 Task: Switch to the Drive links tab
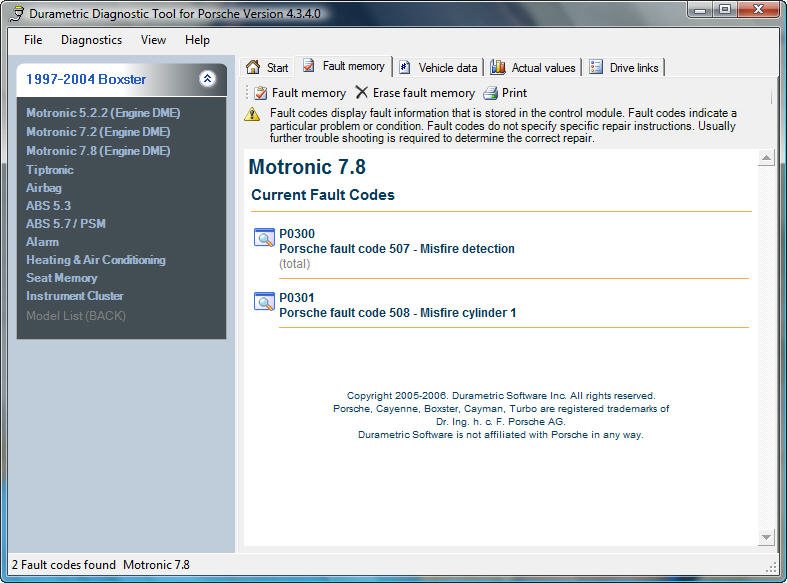pyautogui.click(x=625, y=67)
